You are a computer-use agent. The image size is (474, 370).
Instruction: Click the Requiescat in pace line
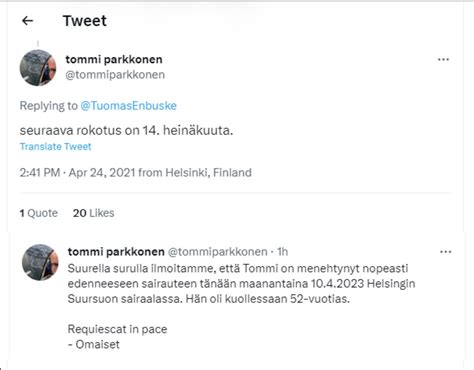pyautogui.click(x=117, y=329)
